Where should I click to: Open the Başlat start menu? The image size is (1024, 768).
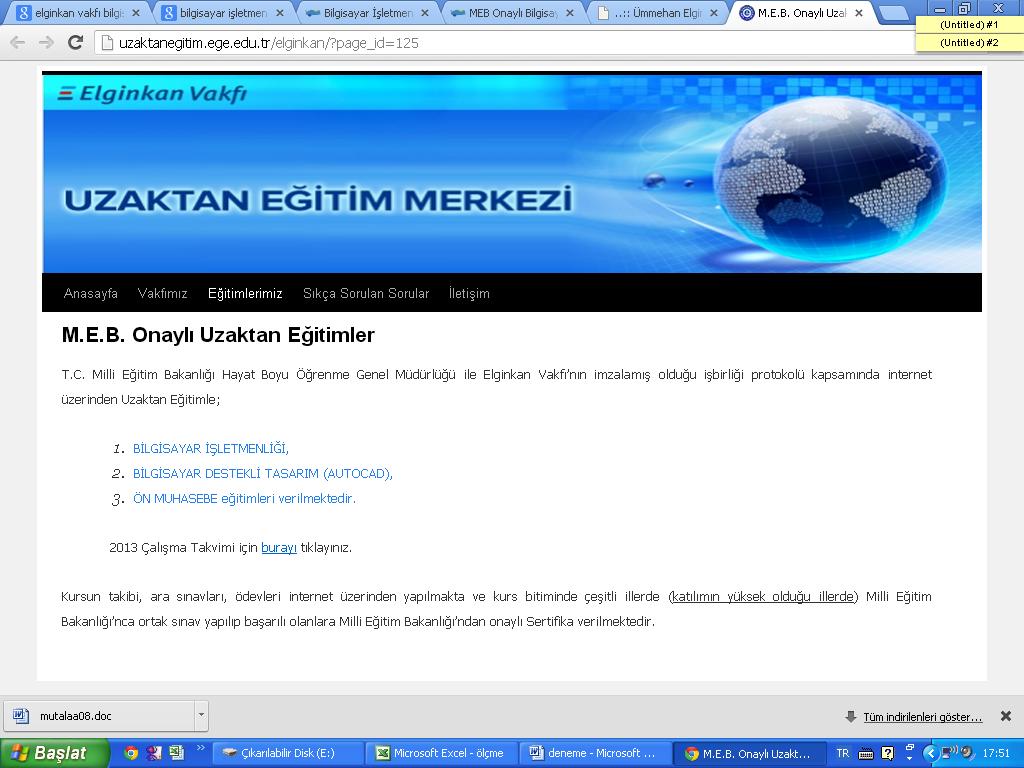click(x=54, y=753)
